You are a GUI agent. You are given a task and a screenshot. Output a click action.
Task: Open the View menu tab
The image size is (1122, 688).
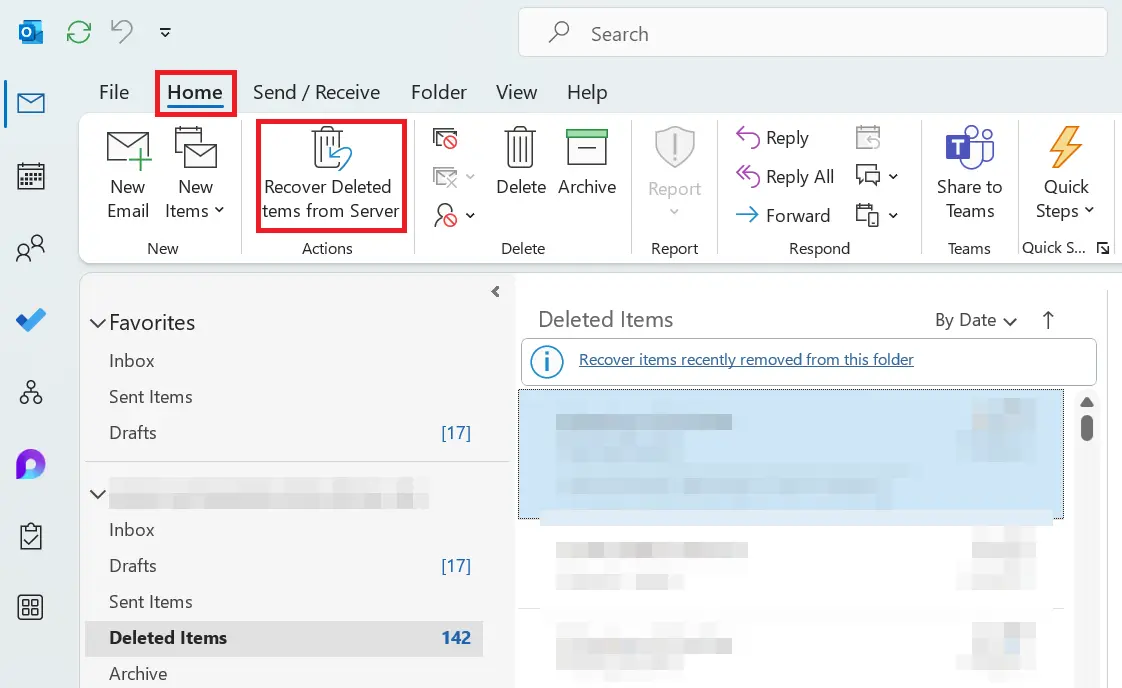click(516, 92)
